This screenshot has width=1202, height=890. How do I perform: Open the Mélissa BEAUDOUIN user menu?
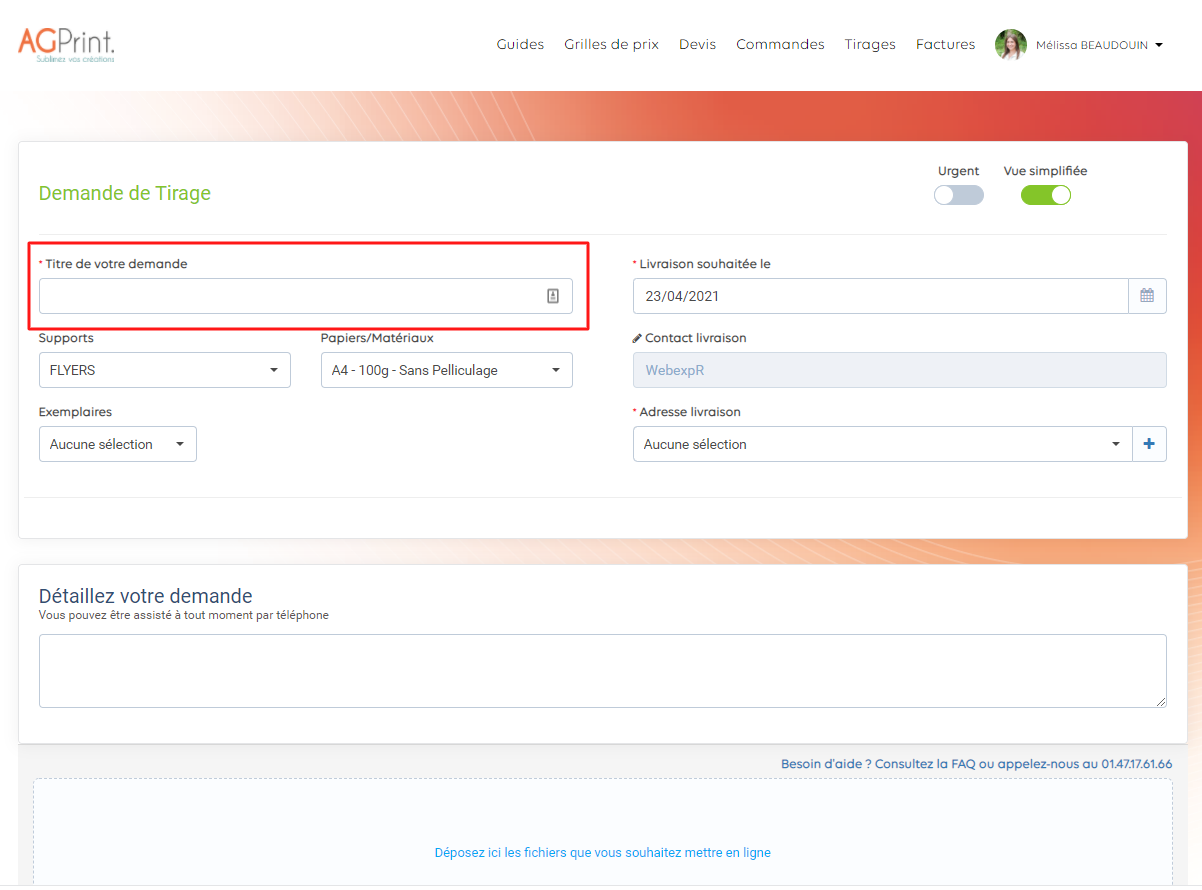coord(1099,45)
